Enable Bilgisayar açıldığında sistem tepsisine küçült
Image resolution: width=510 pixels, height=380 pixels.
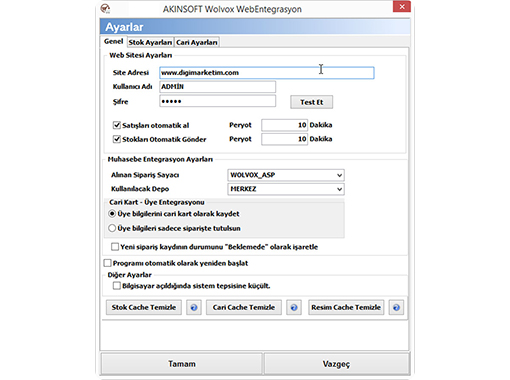click(x=116, y=286)
